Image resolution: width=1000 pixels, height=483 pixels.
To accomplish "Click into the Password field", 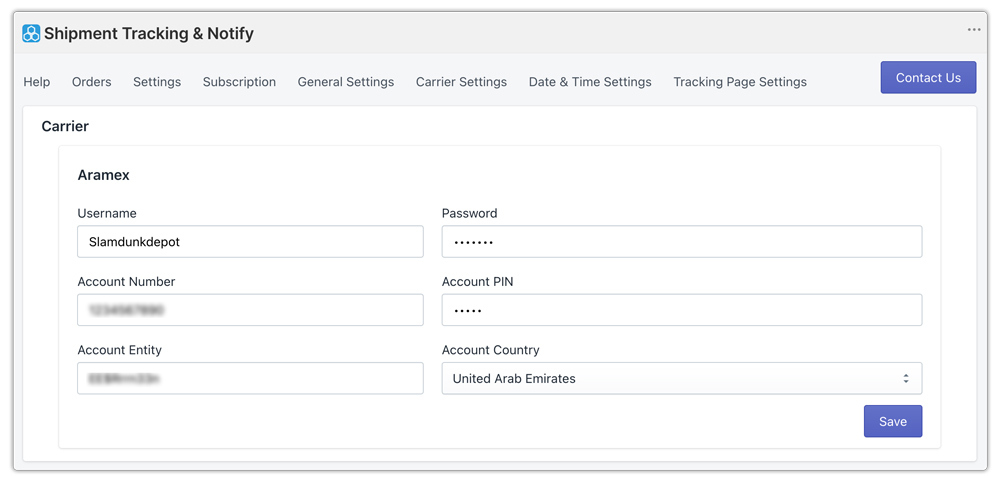I will click(682, 242).
